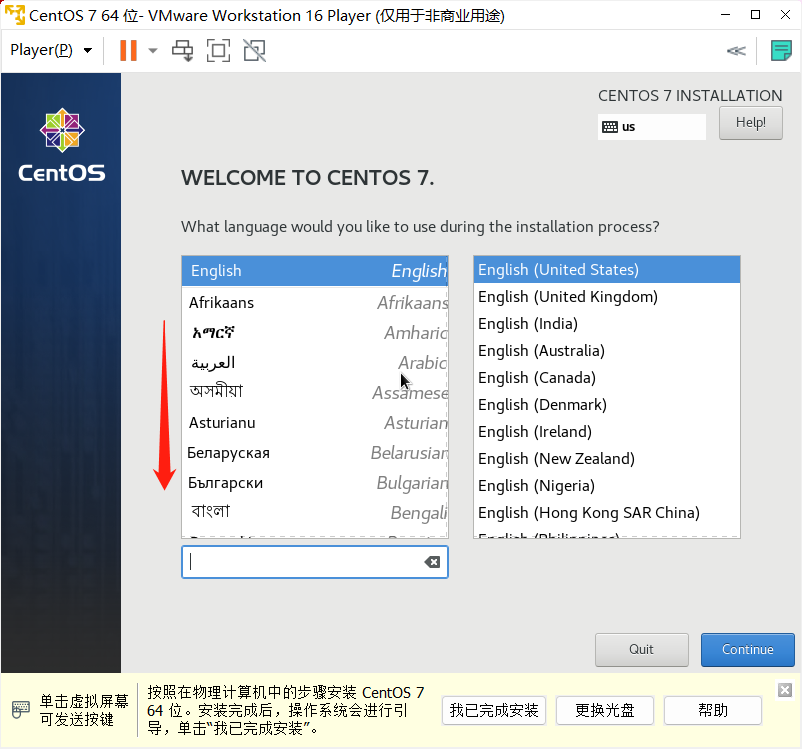Open the Help! button
The image size is (802, 749).
750,123
